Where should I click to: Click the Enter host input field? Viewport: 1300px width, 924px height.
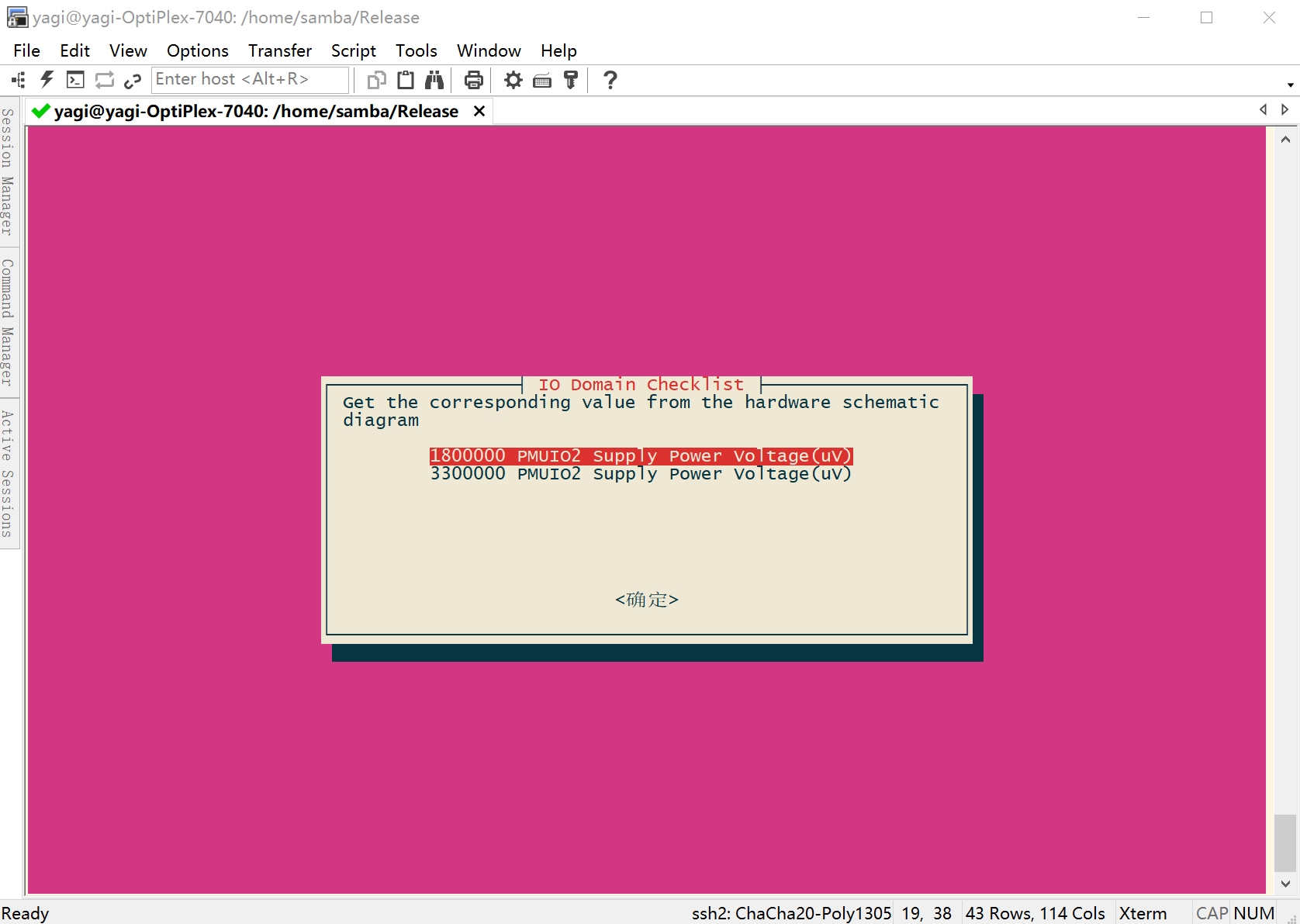tap(249, 79)
